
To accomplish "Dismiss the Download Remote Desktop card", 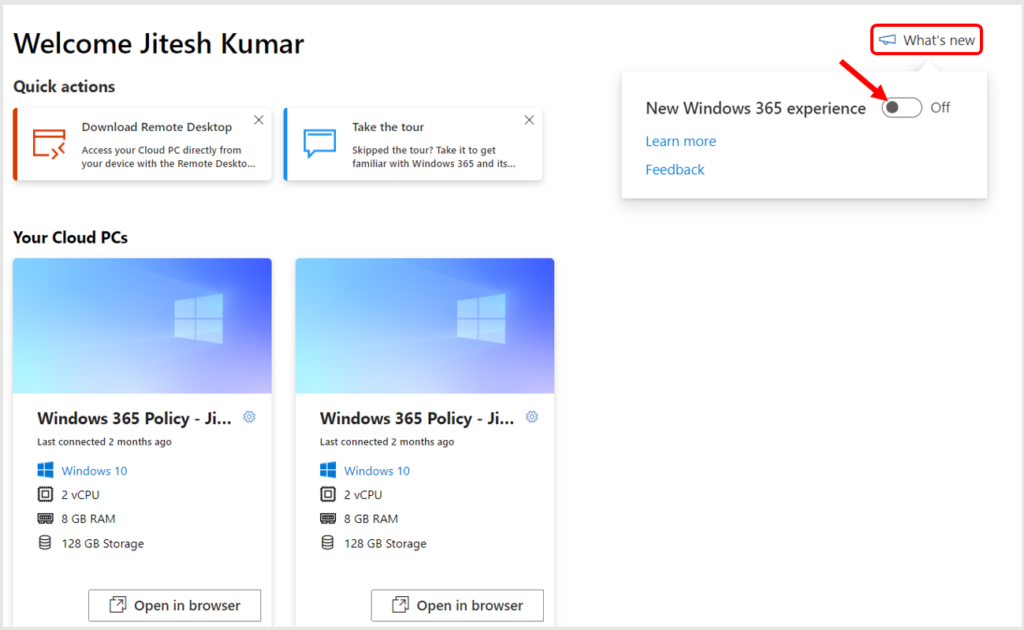I will (x=259, y=120).
